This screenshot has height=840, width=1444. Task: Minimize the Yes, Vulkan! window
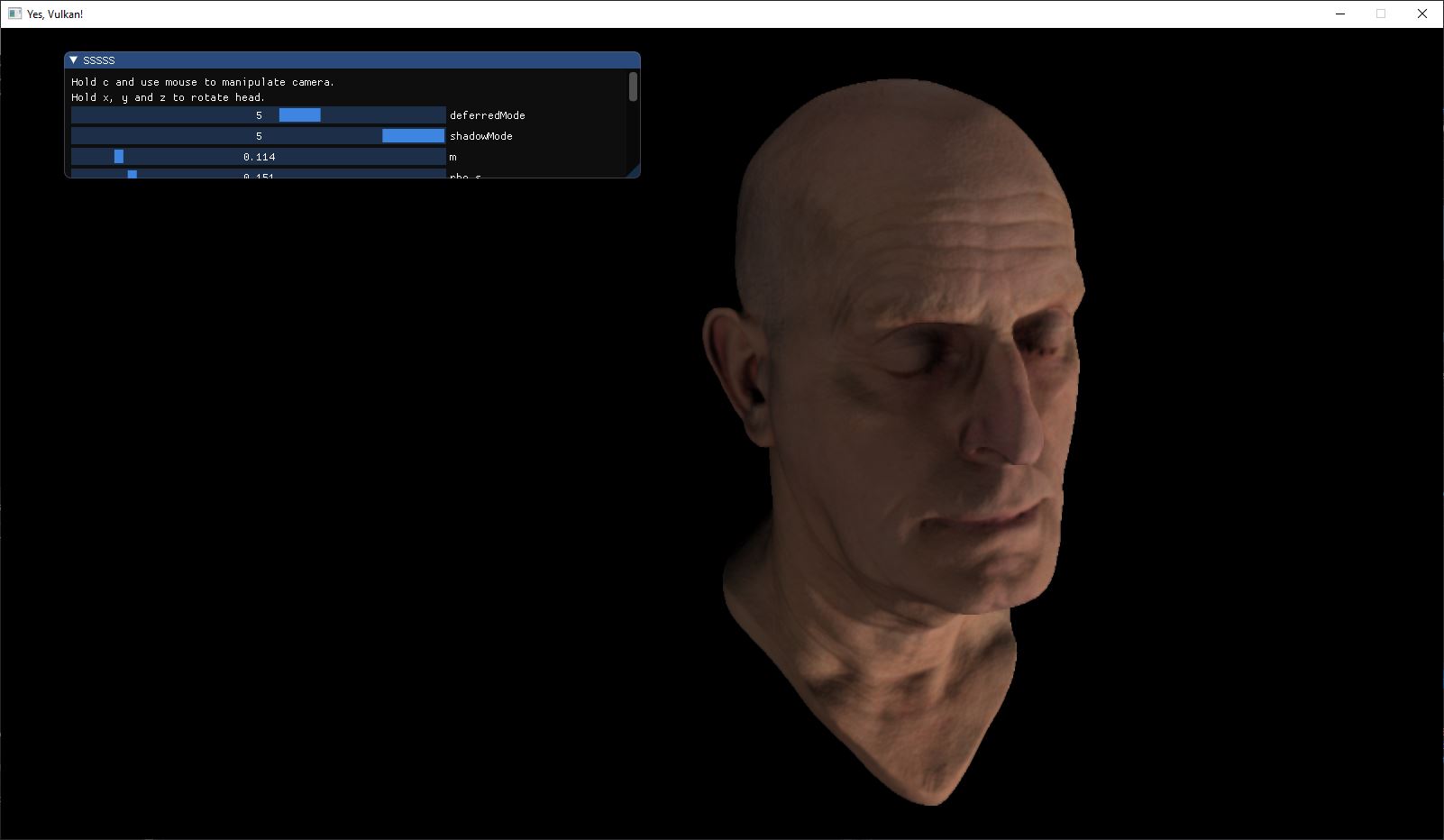tap(1340, 14)
